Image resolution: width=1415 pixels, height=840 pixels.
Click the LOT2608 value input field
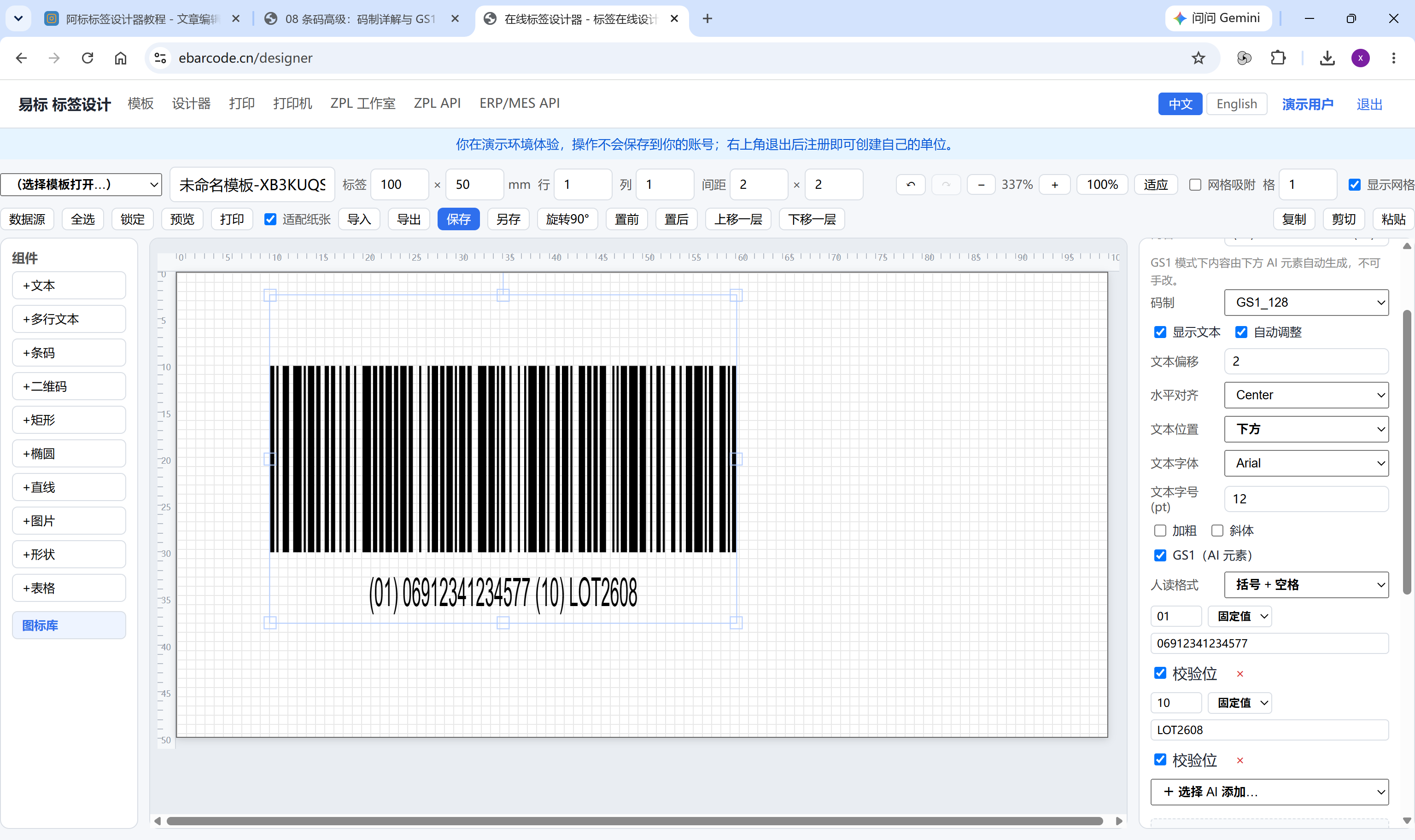pyautogui.click(x=1269, y=730)
